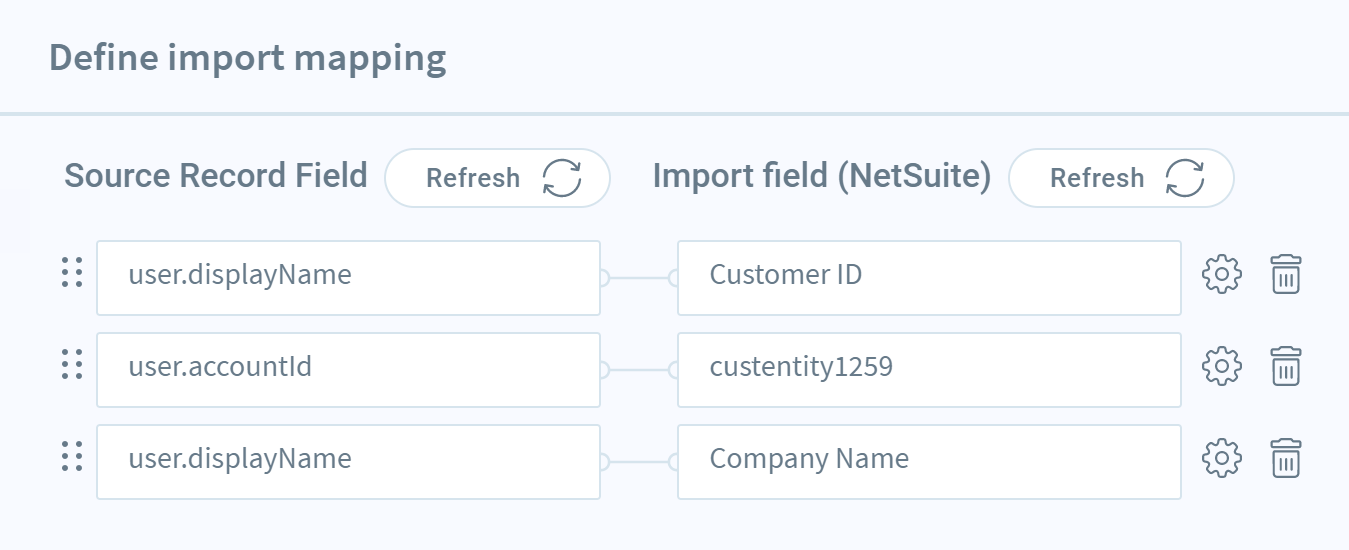Focus user.displayName source field mapped to Customer ID
Image resolution: width=1349 pixels, height=550 pixels.
(348, 277)
